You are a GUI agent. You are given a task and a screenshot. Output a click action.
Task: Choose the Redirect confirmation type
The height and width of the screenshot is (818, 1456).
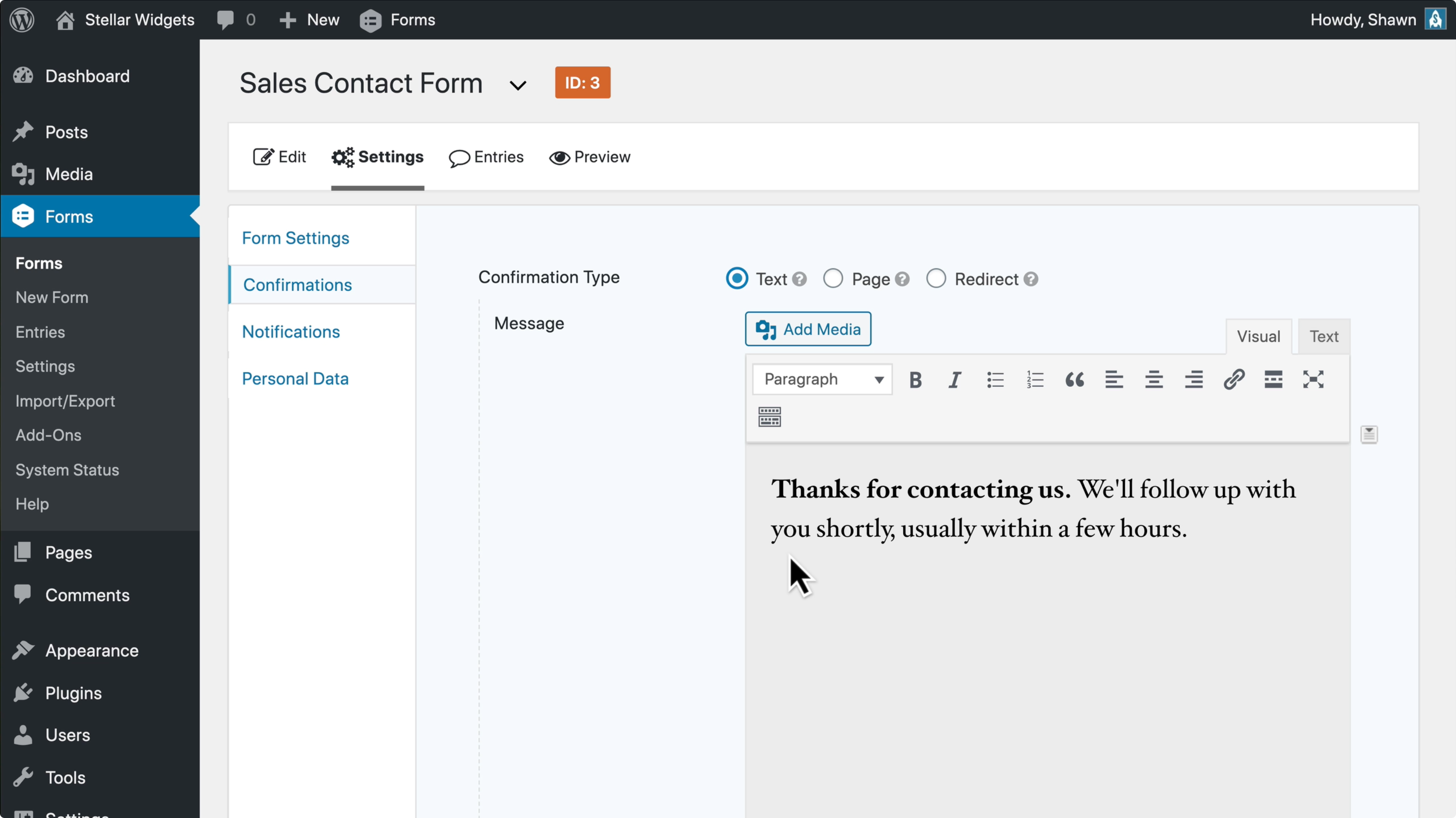point(935,279)
